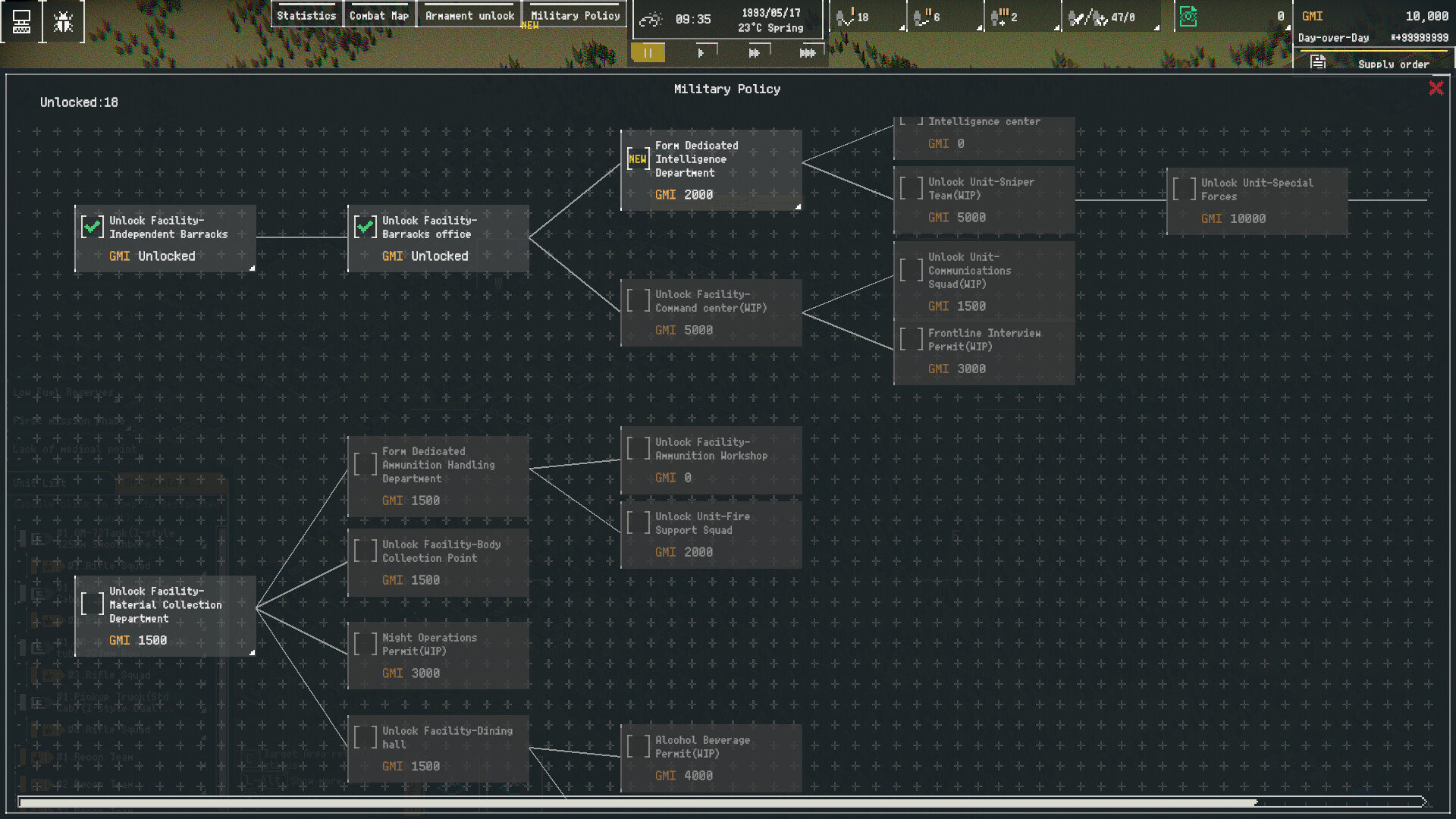
Task: Click the monitor icon at top left
Action: [20, 20]
